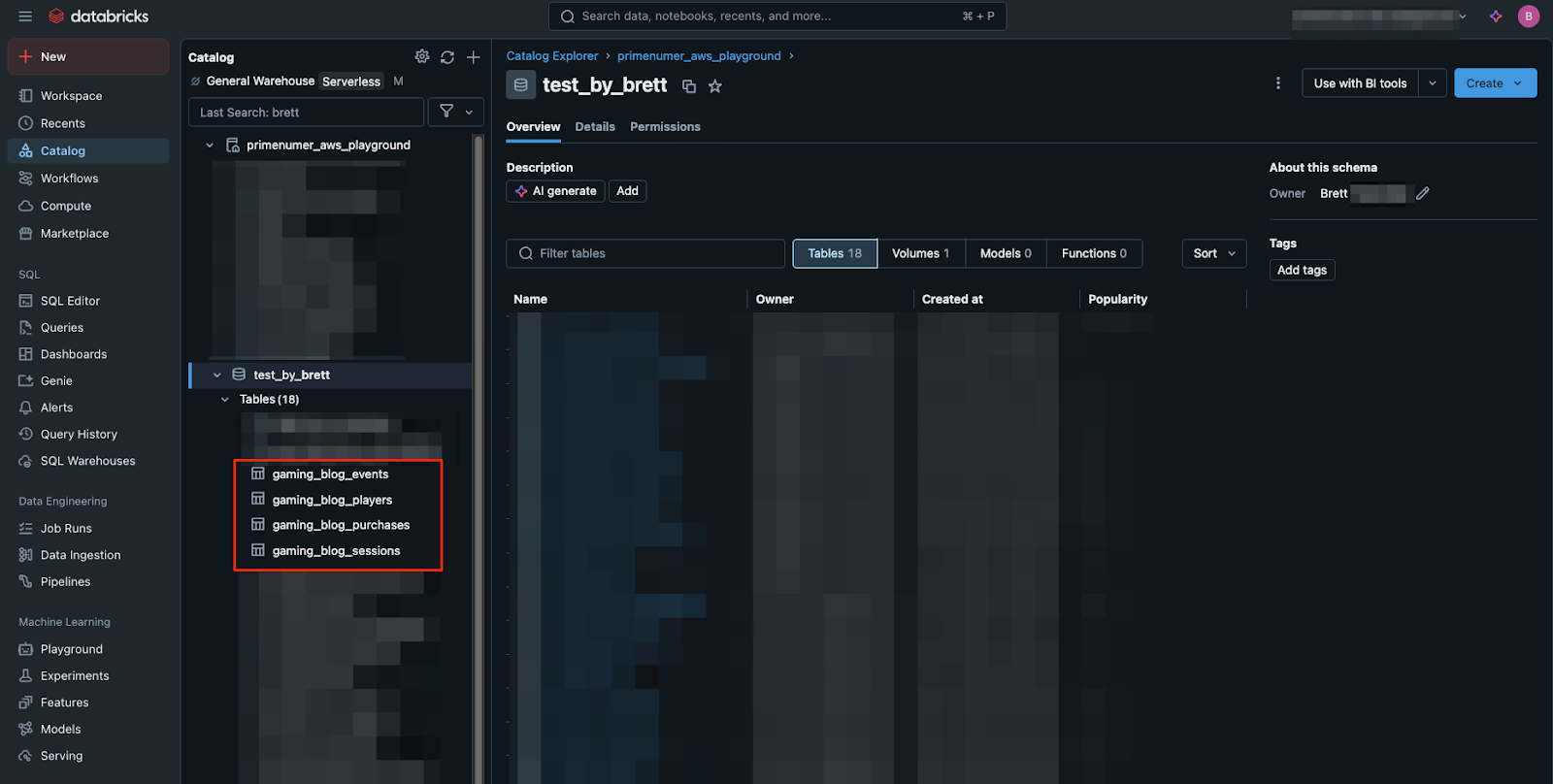Open the Machine Learning Playground
Screen dimensions: 1553x784
88,649
